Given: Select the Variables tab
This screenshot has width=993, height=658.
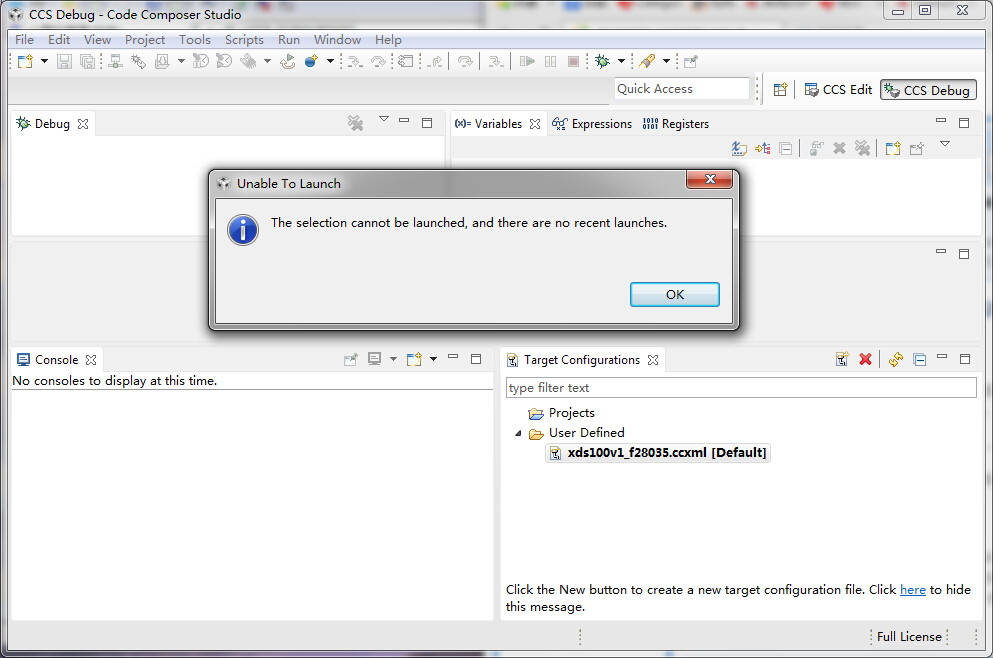Looking at the screenshot, I should point(488,123).
